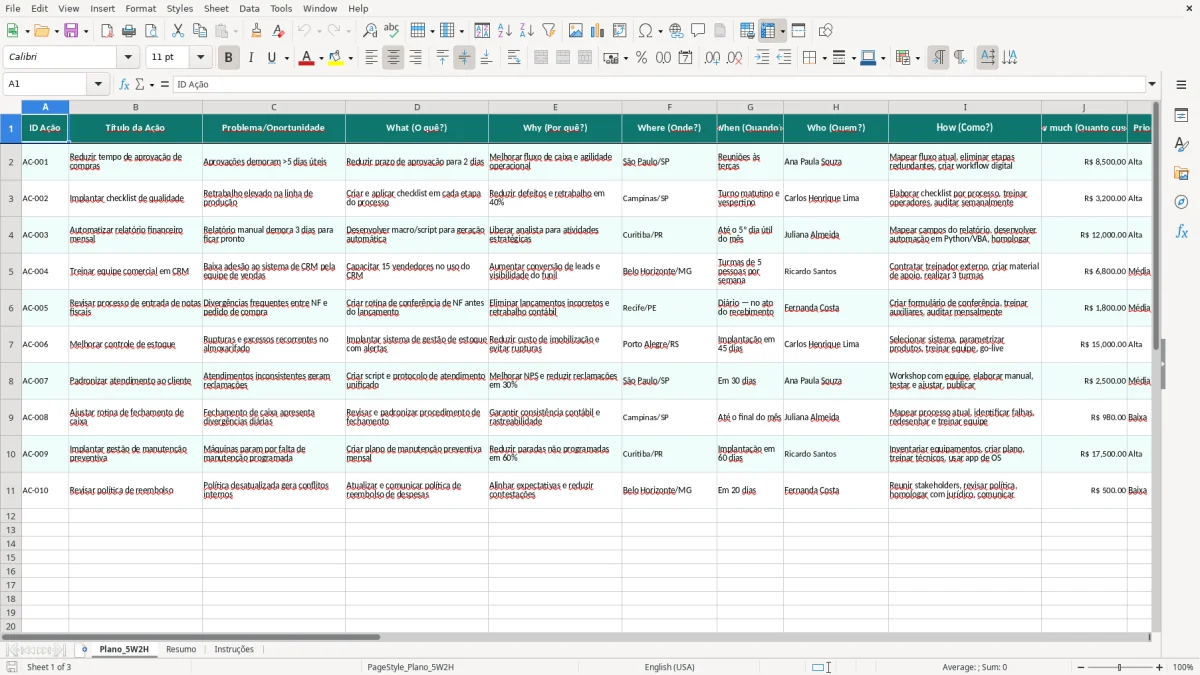Open the Borders dropdown arrow

coord(824,58)
